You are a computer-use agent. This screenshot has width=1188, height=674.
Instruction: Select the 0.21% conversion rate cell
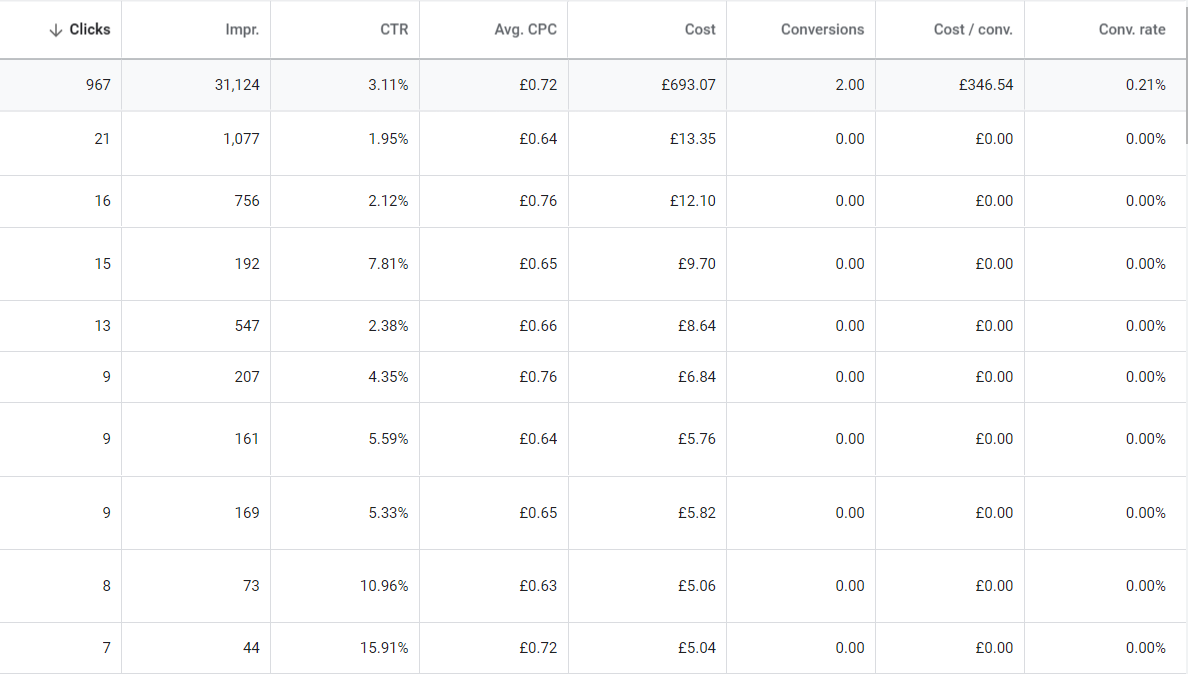[x=1145, y=85]
